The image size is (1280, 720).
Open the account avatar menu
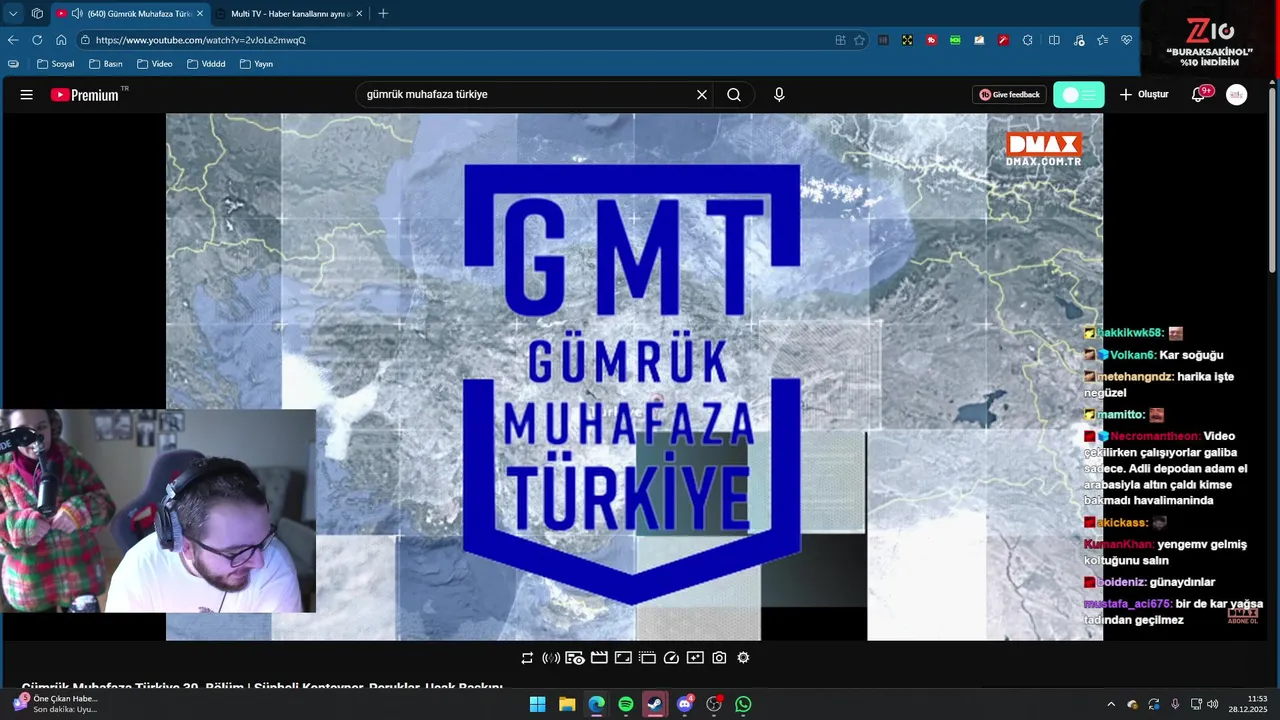point(1237,95)
